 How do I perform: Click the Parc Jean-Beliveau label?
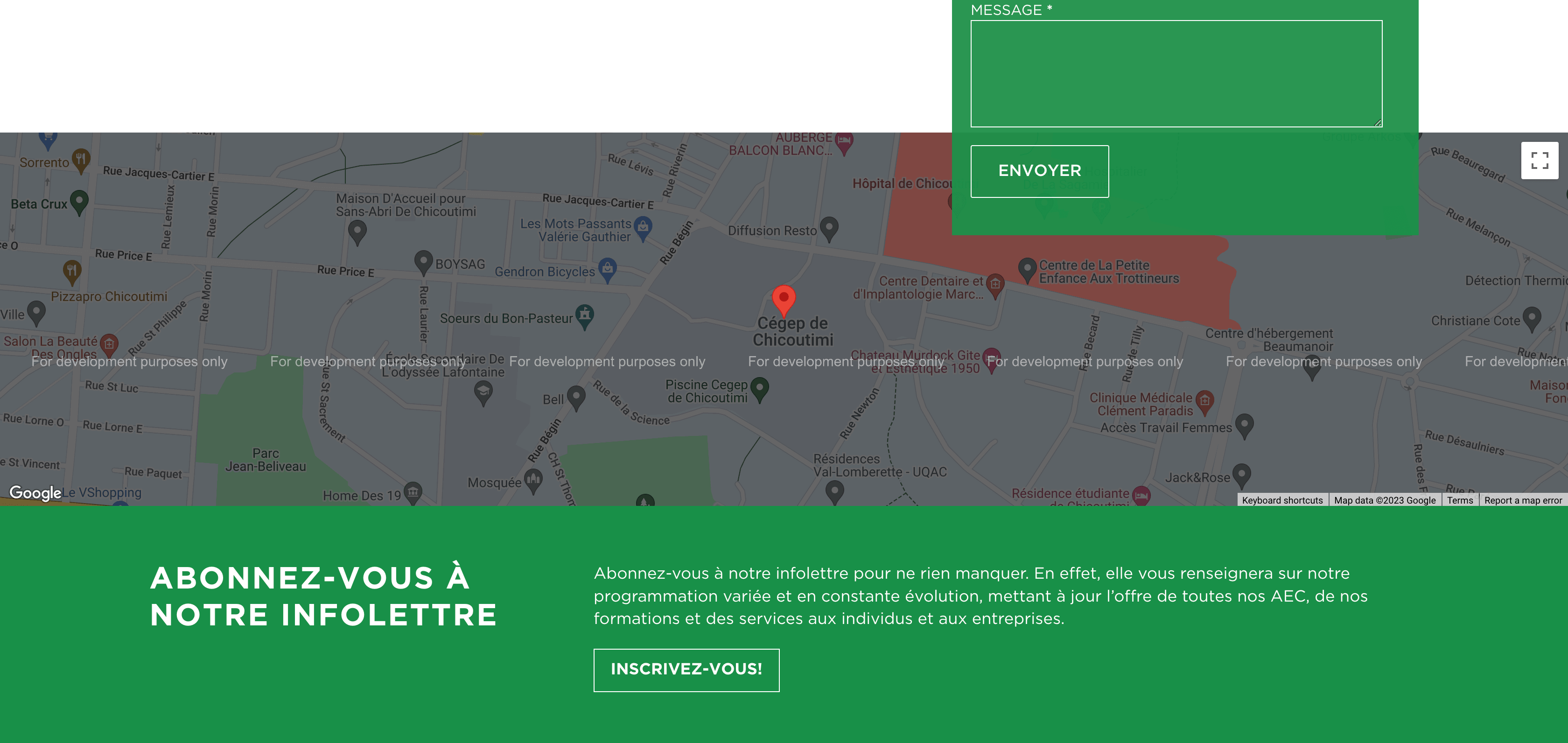point(266,460)
